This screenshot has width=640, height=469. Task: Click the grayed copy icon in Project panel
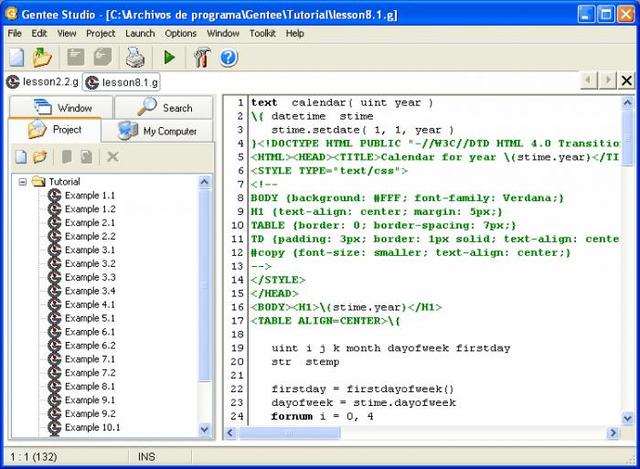click(86, 157)
